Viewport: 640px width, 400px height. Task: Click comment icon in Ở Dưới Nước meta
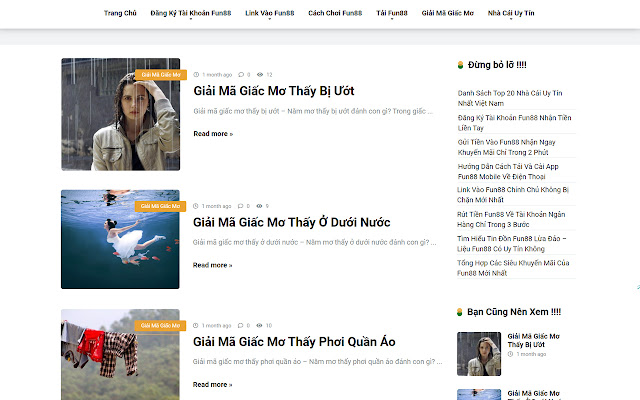240,206
